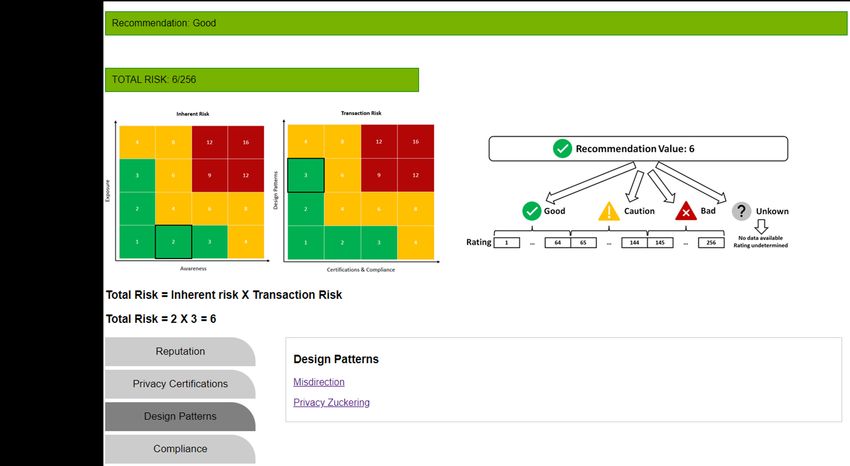The image size is (850, 466).
Task: Click the green checkmark beside Recommendation Value
Action: click(562, 148)
